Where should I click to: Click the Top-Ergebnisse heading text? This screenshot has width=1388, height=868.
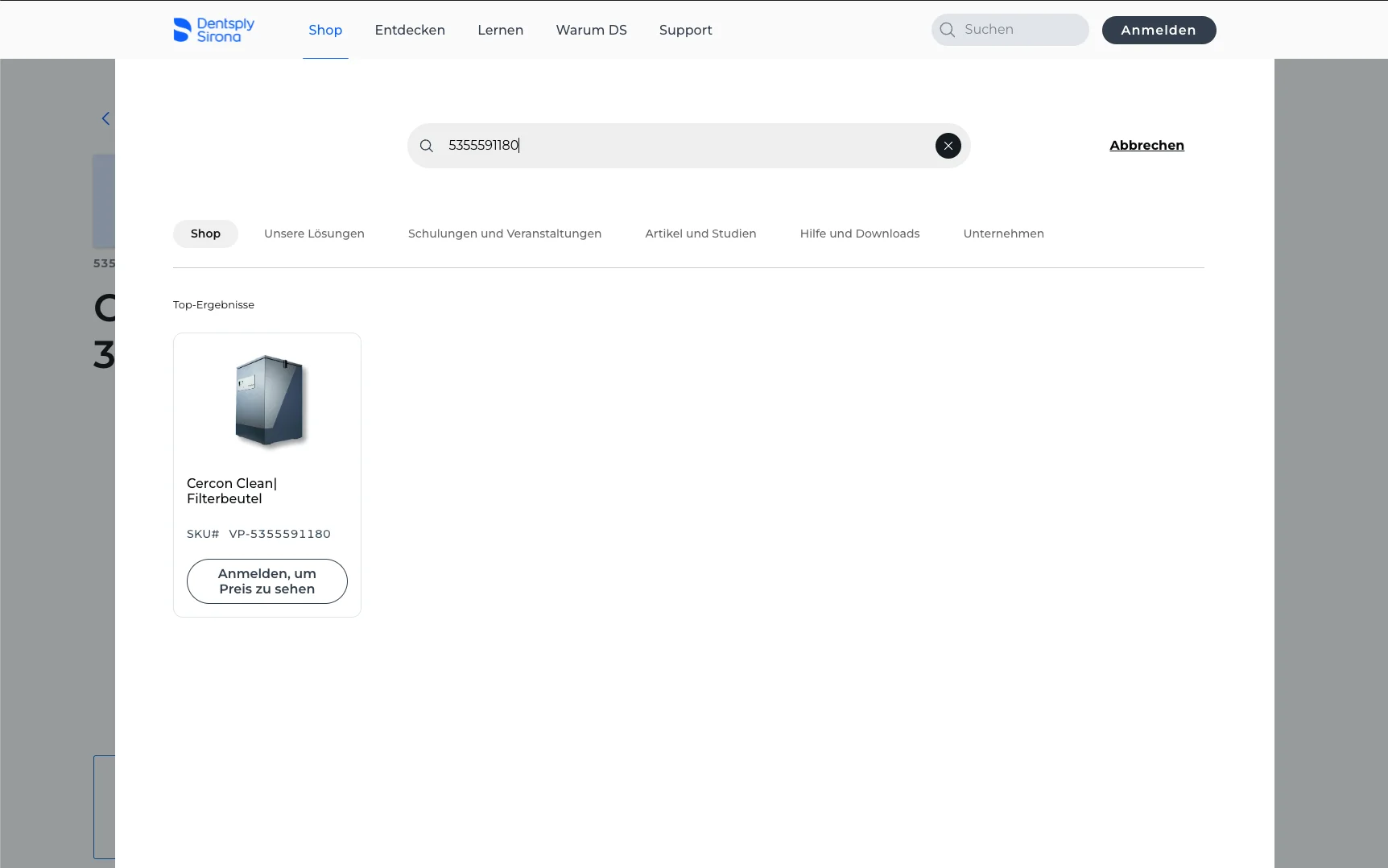(213, 305)
